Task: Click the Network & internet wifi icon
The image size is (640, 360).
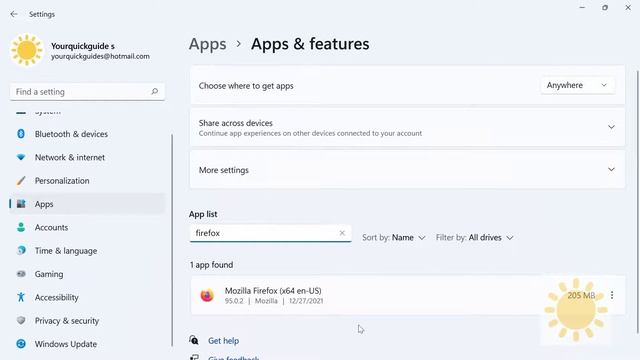Action: 21,157
